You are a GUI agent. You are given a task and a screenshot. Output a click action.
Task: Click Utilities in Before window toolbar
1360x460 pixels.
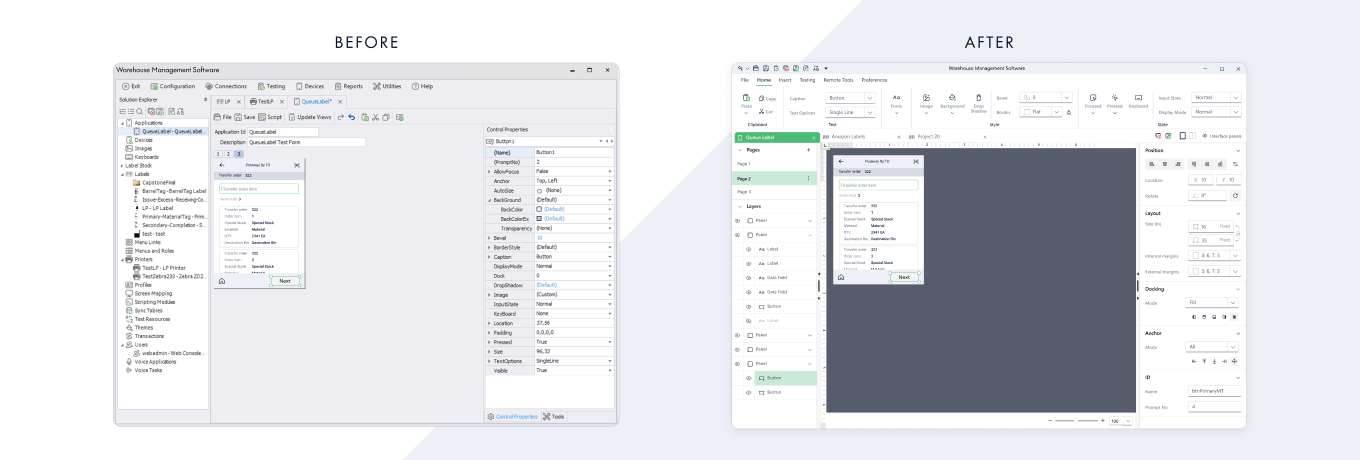[387, 86]
